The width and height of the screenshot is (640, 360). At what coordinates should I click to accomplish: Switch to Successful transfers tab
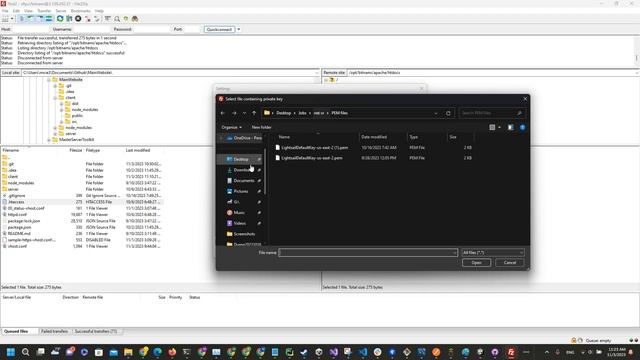(x=96, y=331)
